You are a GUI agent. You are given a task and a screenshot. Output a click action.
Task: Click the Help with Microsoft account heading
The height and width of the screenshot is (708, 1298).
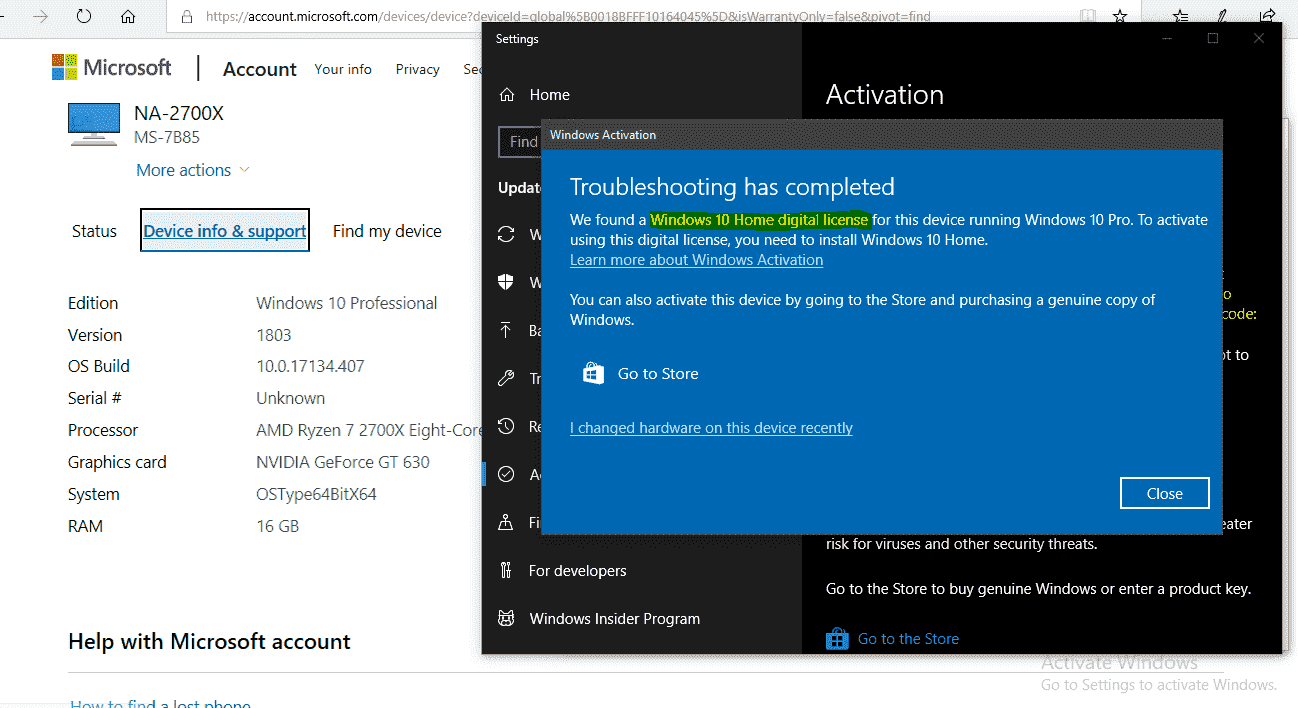[209, 641]
